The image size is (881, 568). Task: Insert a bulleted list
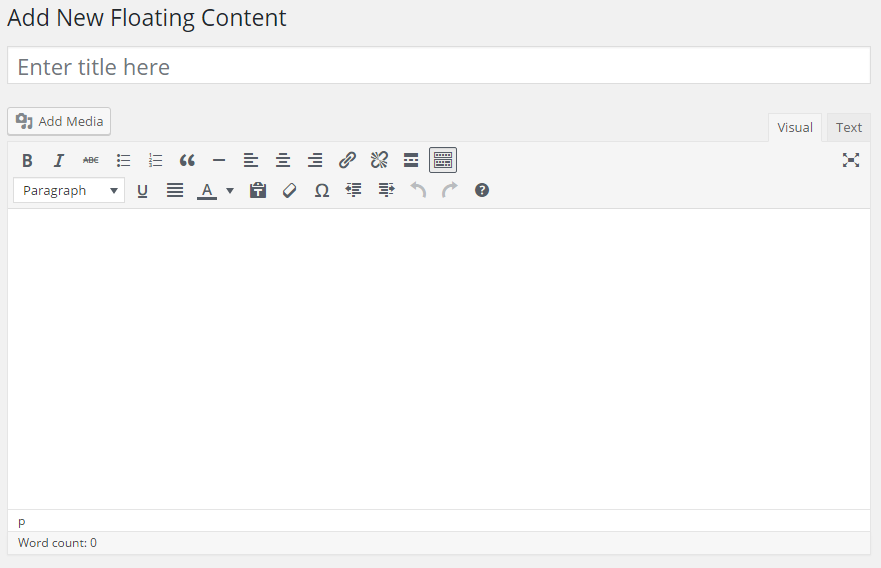point(123,160)
